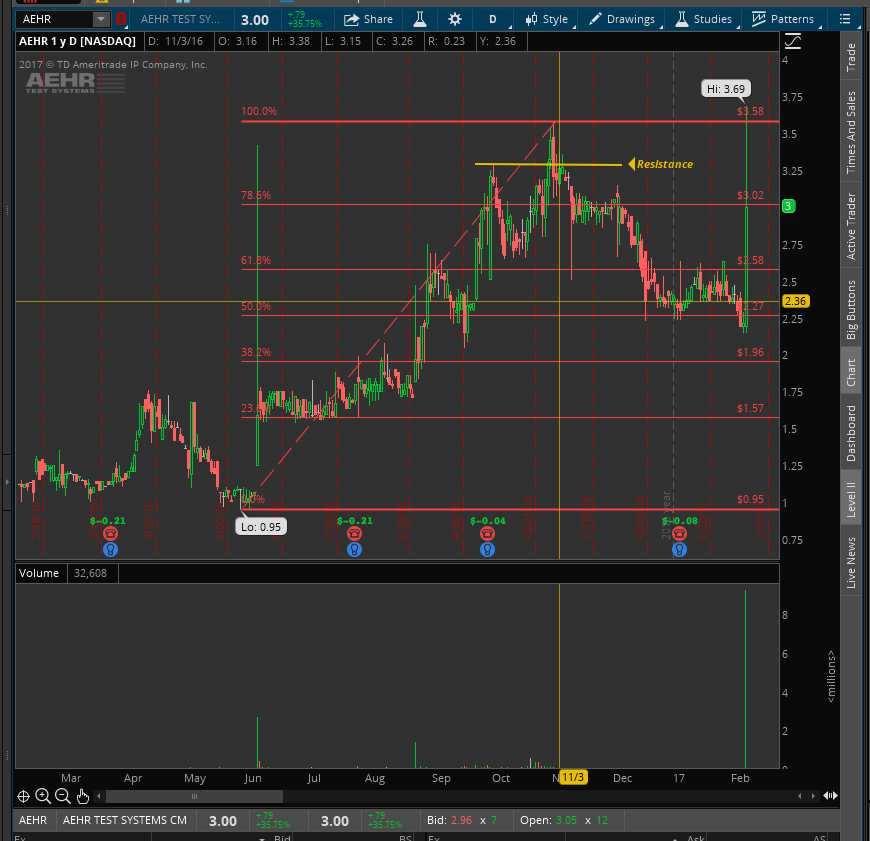870x841 pixels.
Task: Click the January blue lightbulb icon
Action: 679,550
